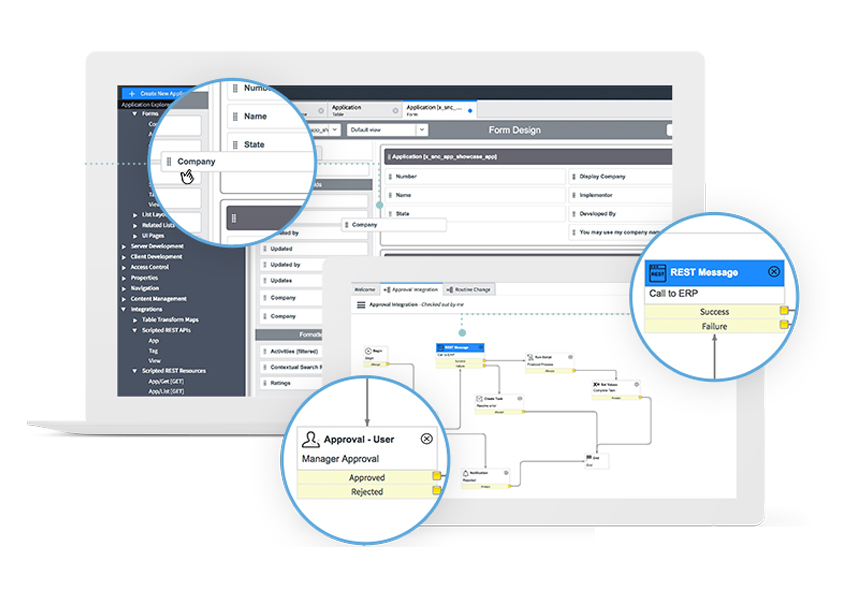Close the Application Table tab with its circle icon
Image resolution: width=858 pixels, height=597 pixels.
395,111
